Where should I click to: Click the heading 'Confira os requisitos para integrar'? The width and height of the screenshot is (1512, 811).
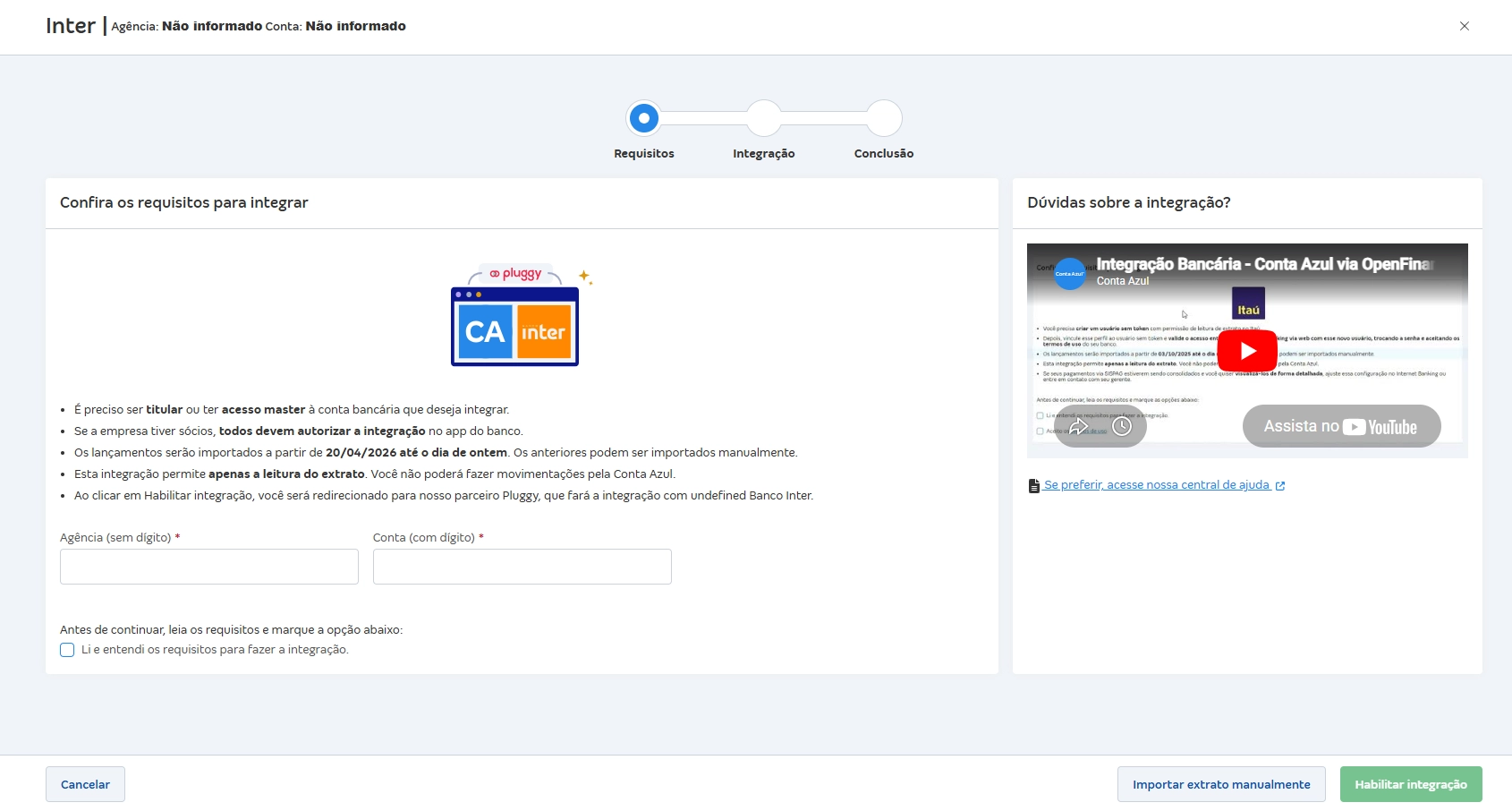click(x=184, y=202)
